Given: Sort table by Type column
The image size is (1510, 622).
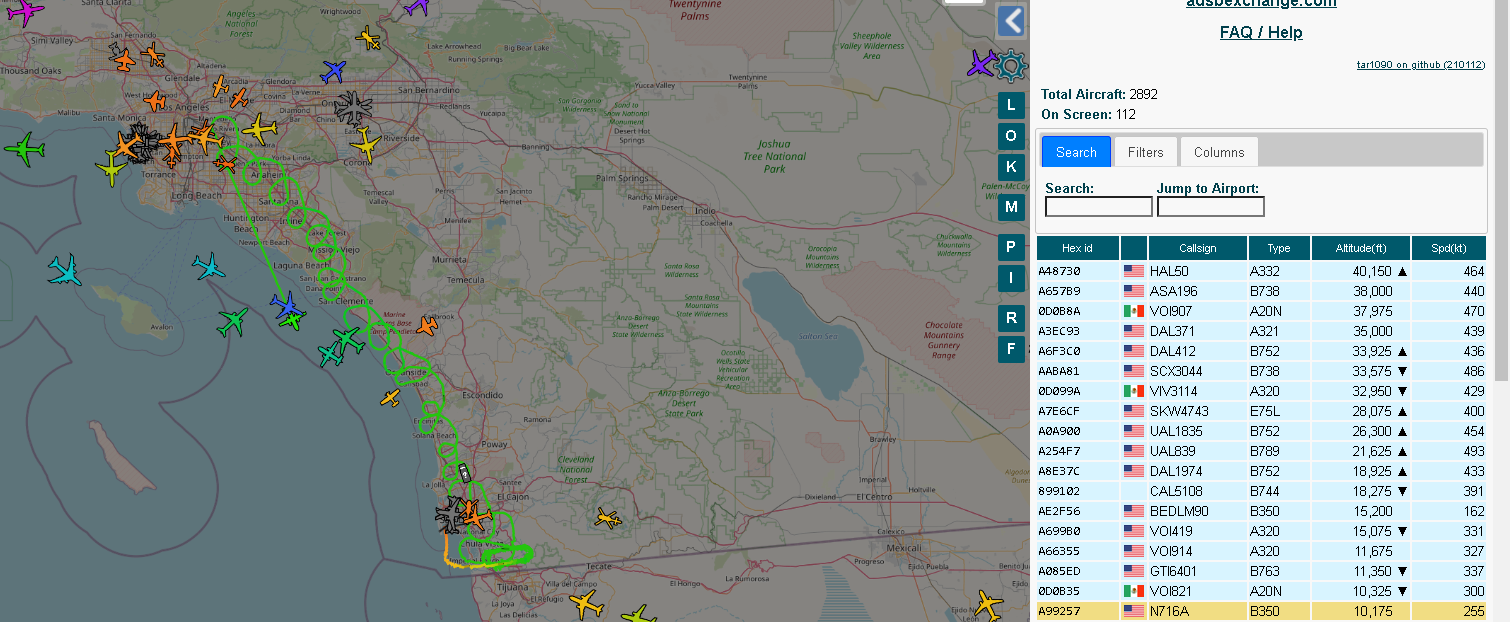Looking at the screenshot, I should coord(1278,248).
